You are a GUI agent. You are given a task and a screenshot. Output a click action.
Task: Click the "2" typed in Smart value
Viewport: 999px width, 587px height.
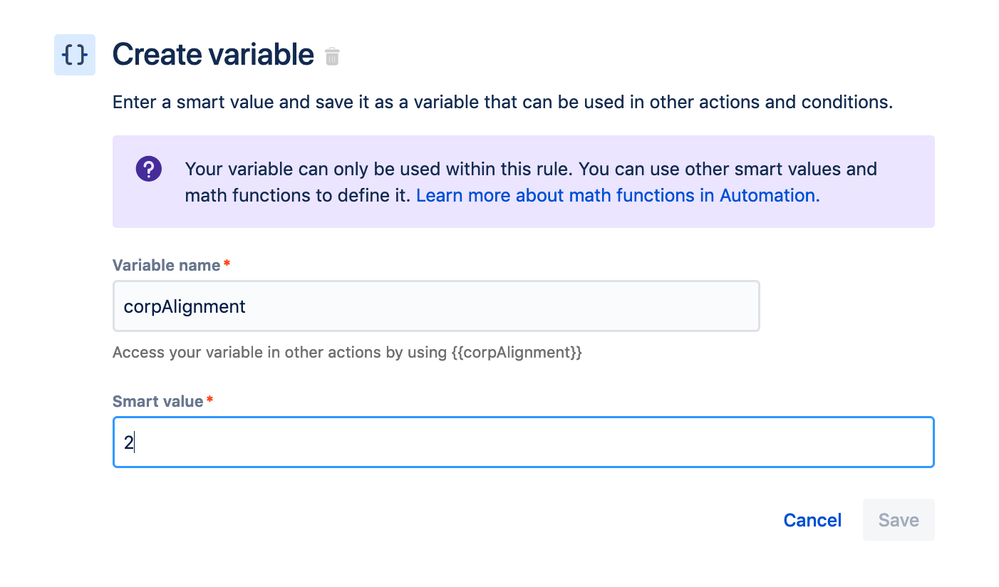(x=129, y=443)
